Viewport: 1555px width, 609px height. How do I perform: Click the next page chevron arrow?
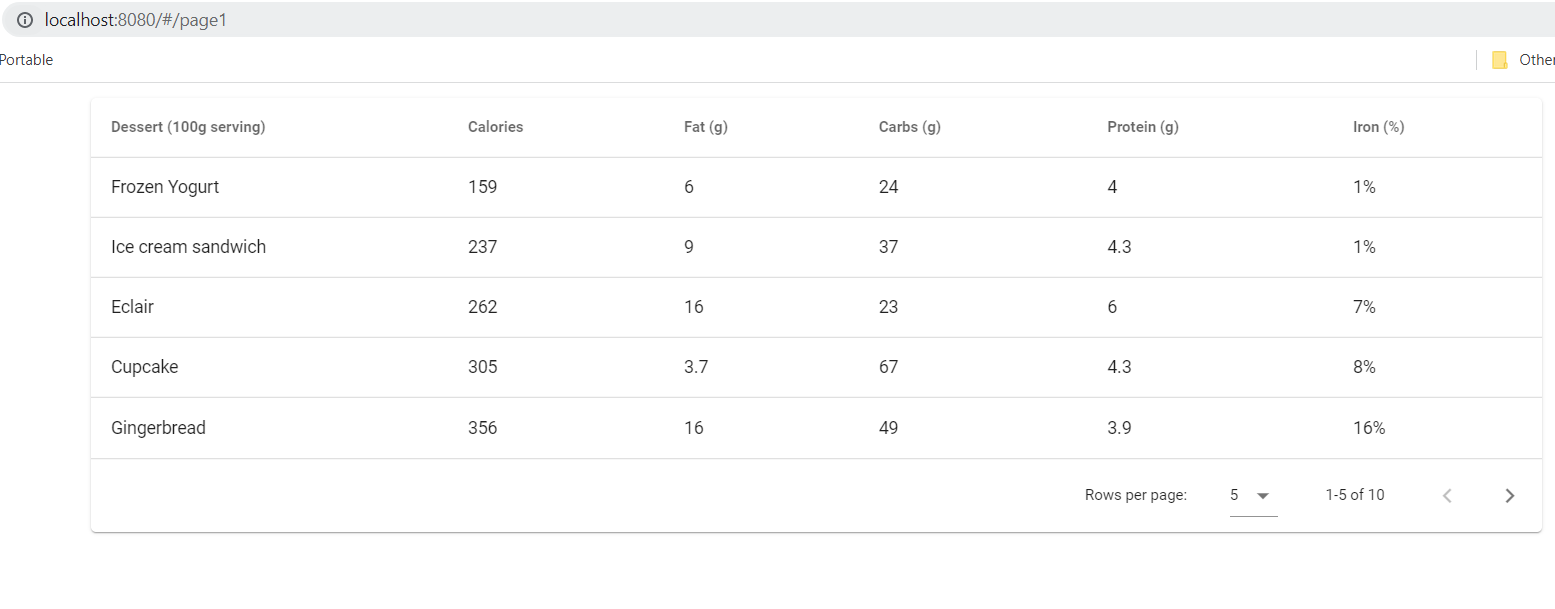click(x=1510, y=495)
